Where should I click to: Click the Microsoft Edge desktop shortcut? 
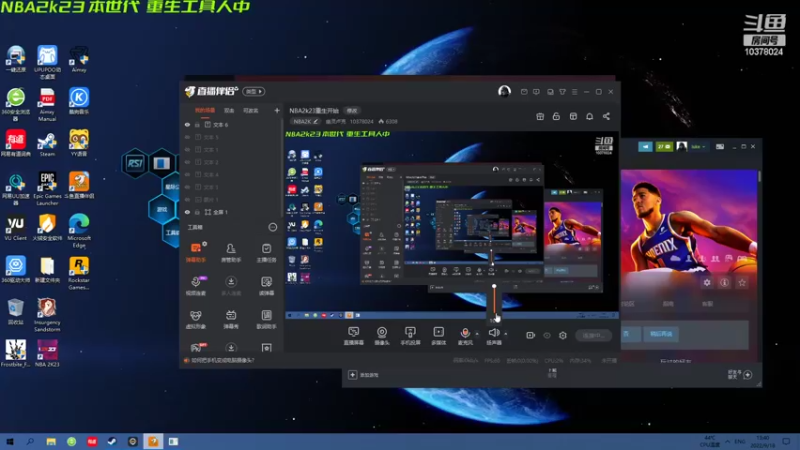pyautogui.click(x=79, y=230)
